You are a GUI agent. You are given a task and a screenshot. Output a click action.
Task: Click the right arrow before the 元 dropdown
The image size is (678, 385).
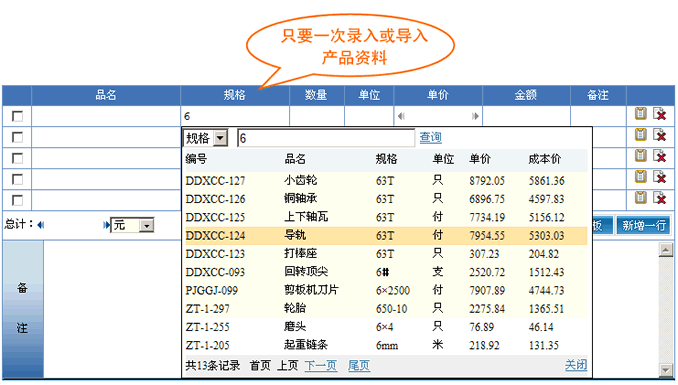coord(106,225)
